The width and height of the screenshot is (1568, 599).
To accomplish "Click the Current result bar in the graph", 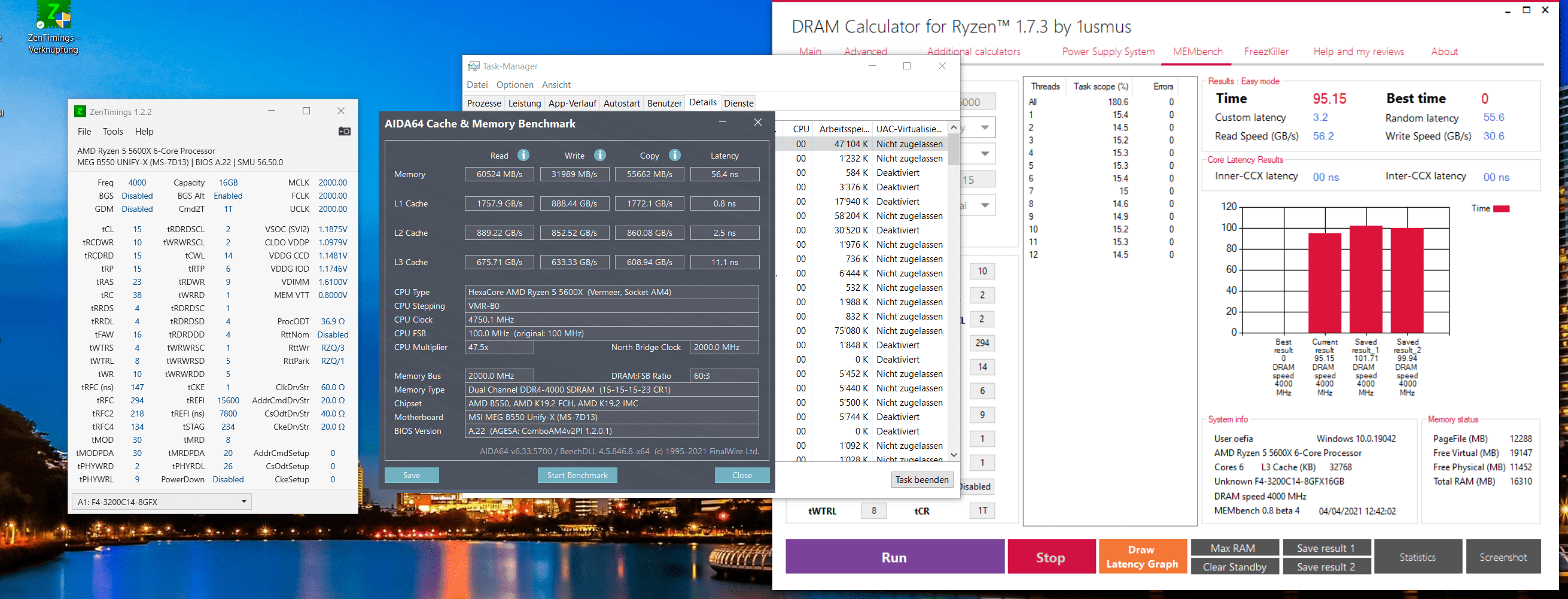I will [x=1325, y=282].
